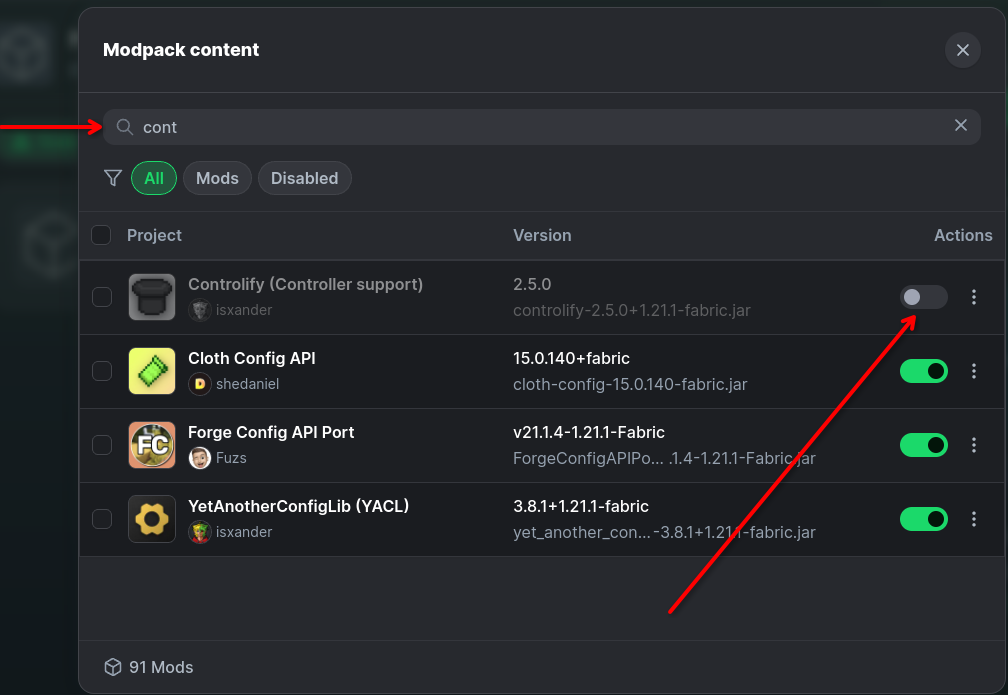The height and width of the screenshot is (695, 1008).
Task: Click author name Fuzs
Action: tap(231, 458)
